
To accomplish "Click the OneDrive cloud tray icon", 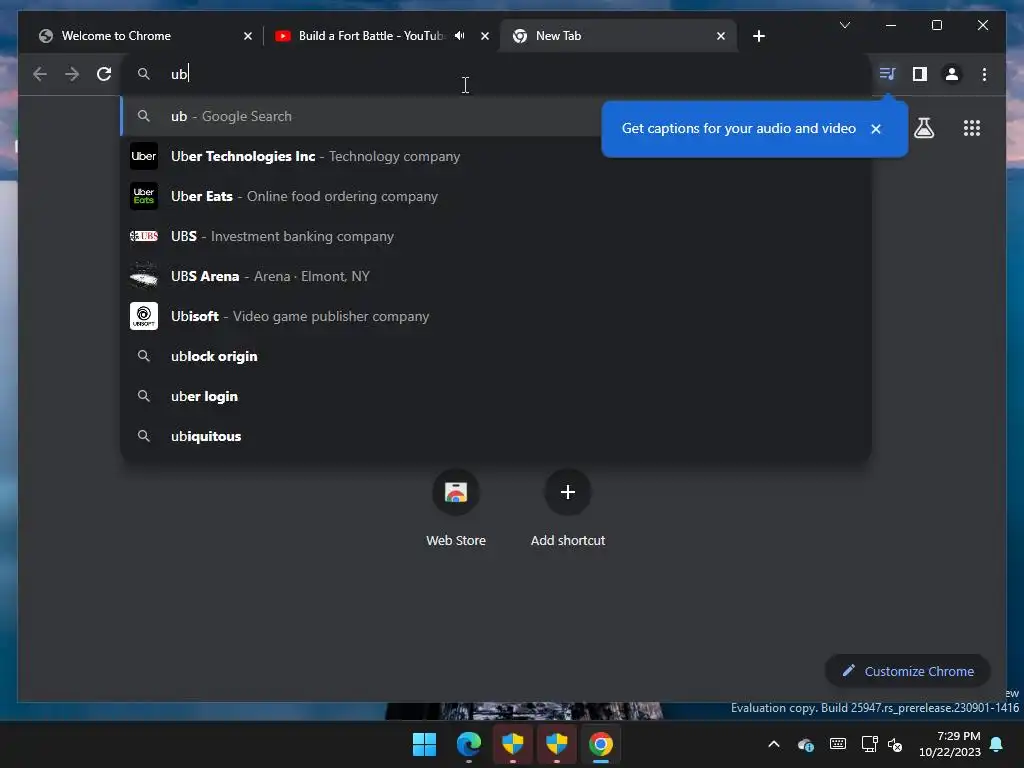I will pos(806,744).
